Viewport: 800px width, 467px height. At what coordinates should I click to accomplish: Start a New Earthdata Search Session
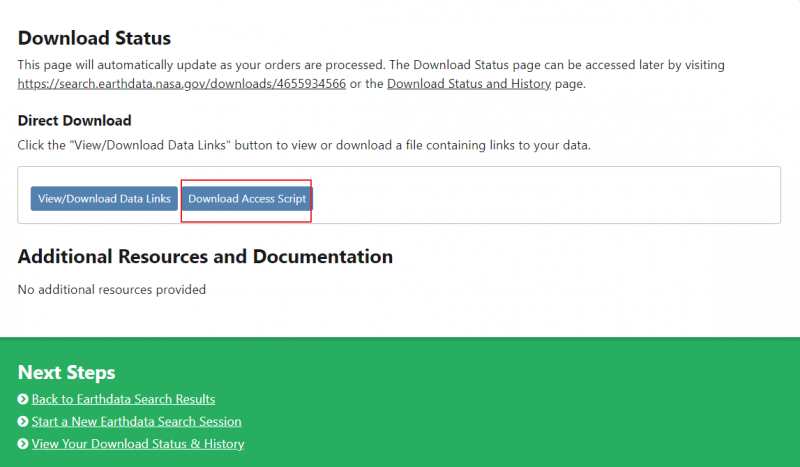136,422
